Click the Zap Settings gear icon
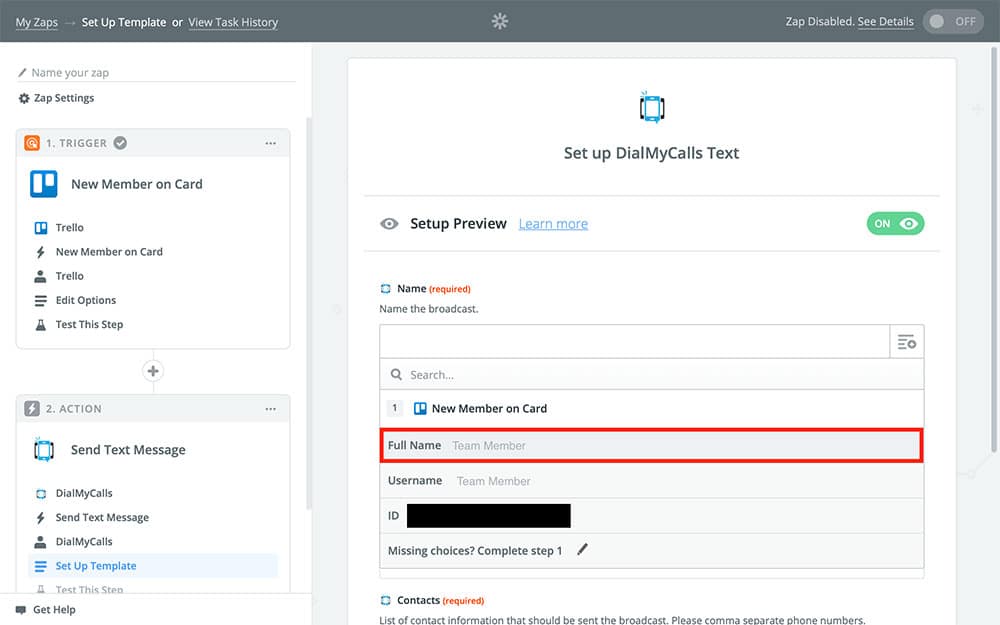Viewport: 1000px width, 625px height. [x=24, y=98]
